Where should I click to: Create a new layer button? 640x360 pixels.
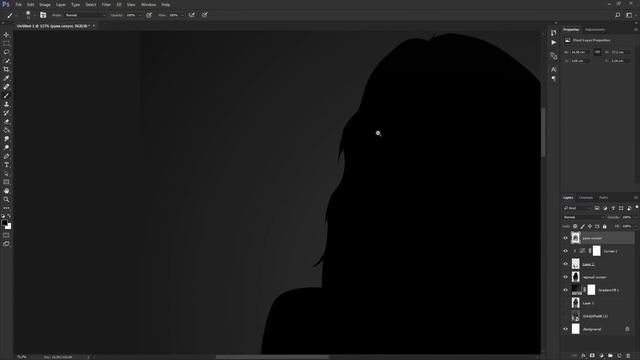click(x=619, y=356)
